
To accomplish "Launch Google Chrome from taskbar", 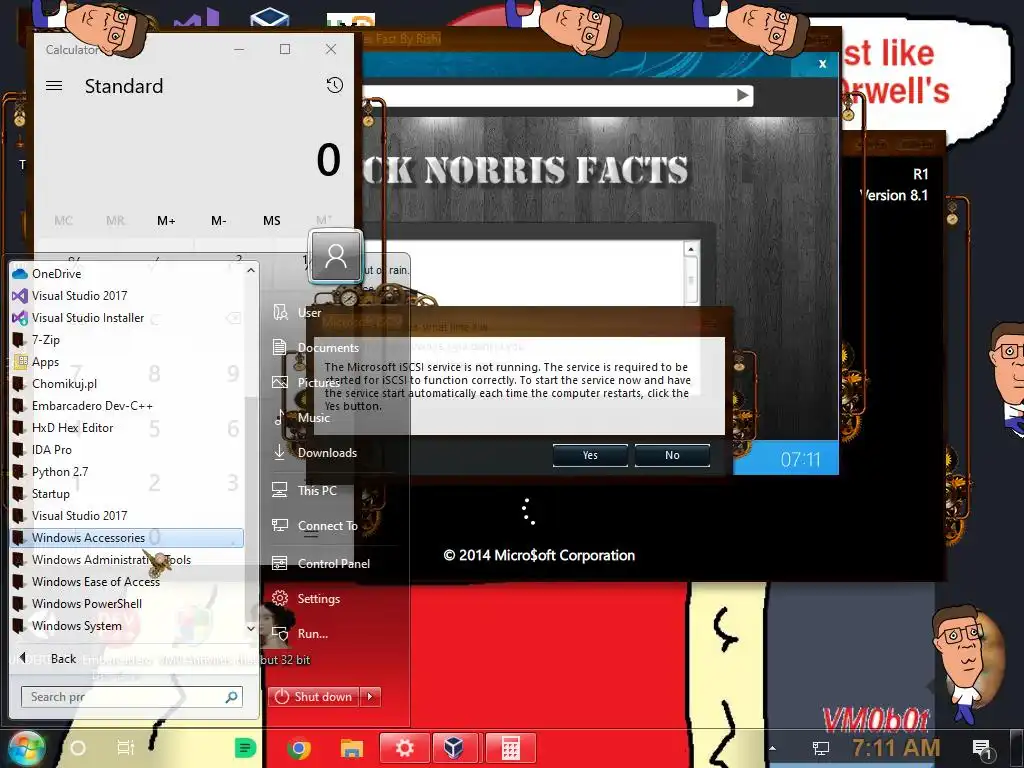I will pyautogui.click(x=299, y=748).
